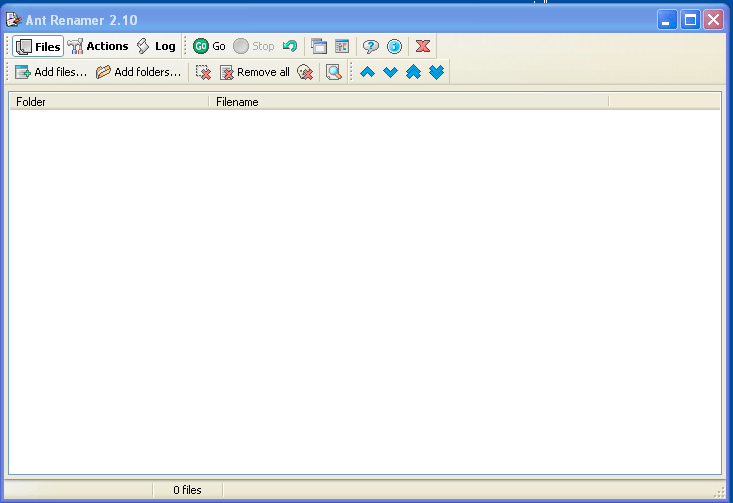The height and width of the screenshot is (503, 733).
Task: Open the Actions tab
Action: pyautogui.click(x=98, y=46)
